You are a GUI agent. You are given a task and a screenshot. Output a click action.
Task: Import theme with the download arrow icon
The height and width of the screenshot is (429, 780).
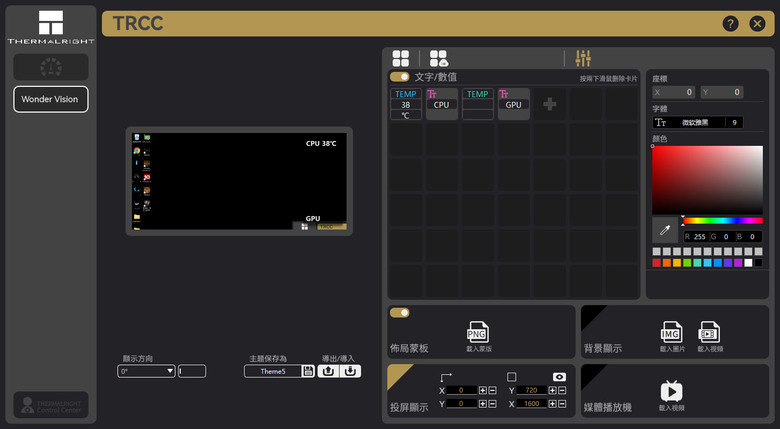tap(350, 371)
